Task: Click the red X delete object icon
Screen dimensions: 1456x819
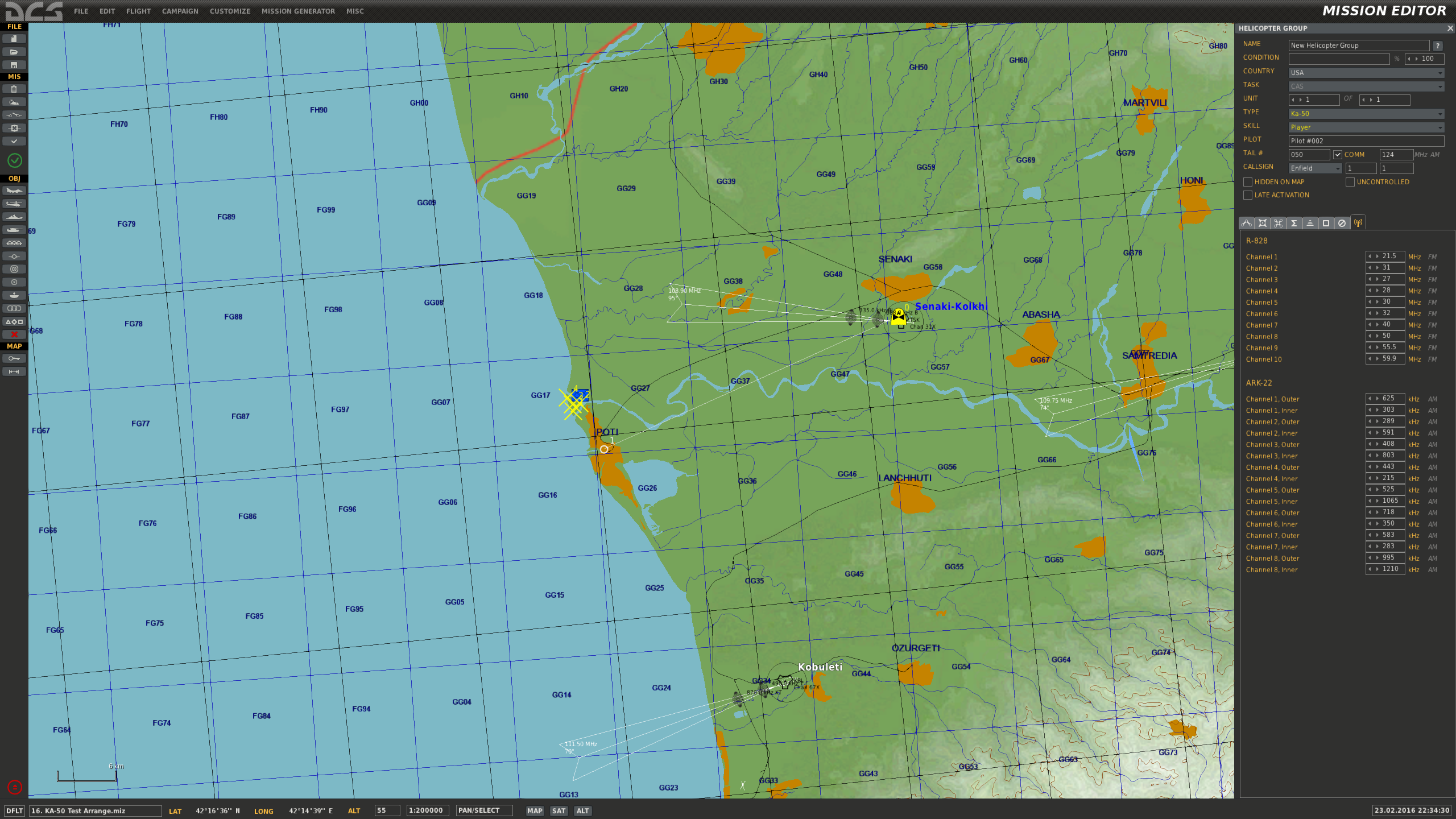Action: [x=14, y=334]
